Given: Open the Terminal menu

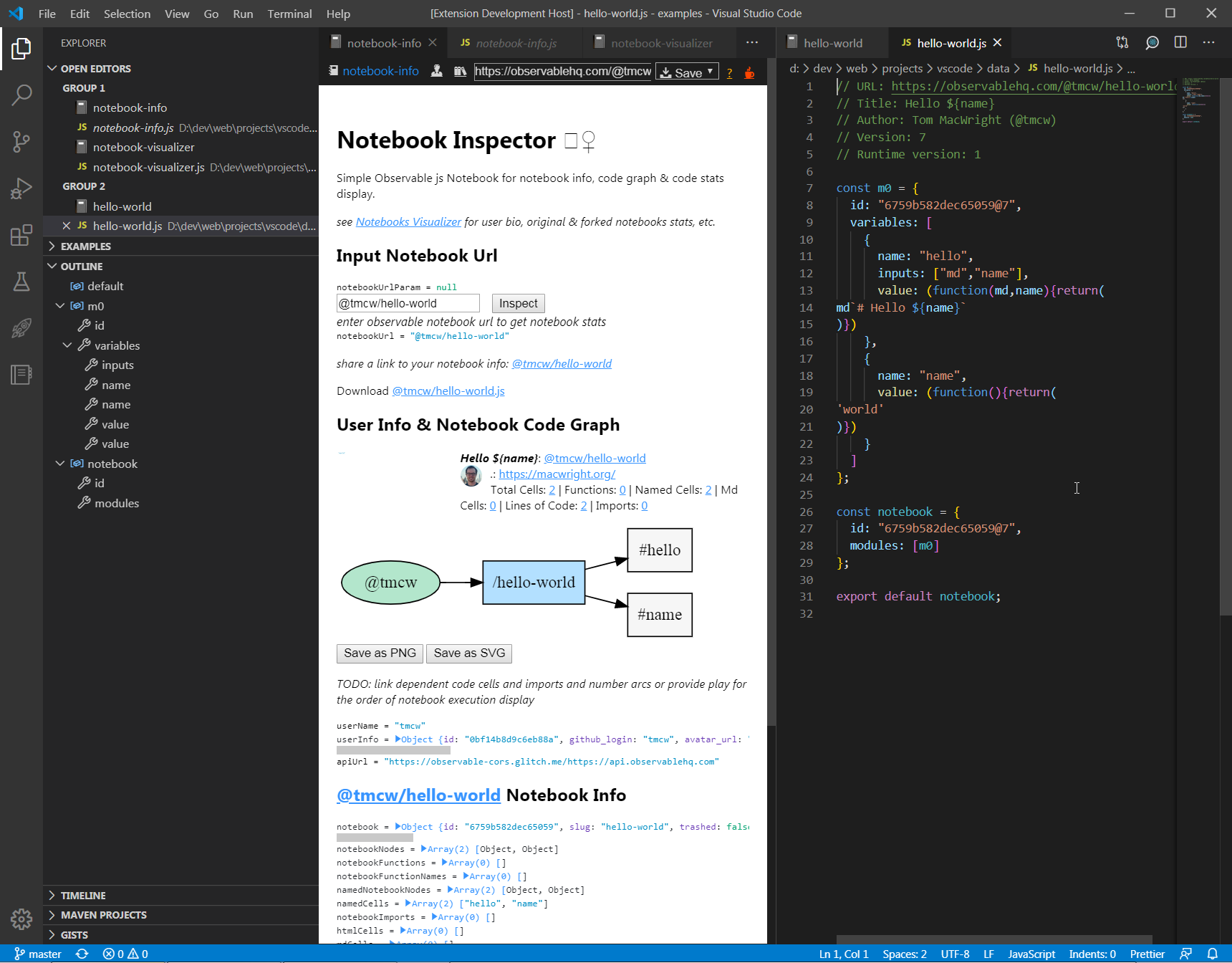Looking at the screenshot, I should (x=289, y=14).
